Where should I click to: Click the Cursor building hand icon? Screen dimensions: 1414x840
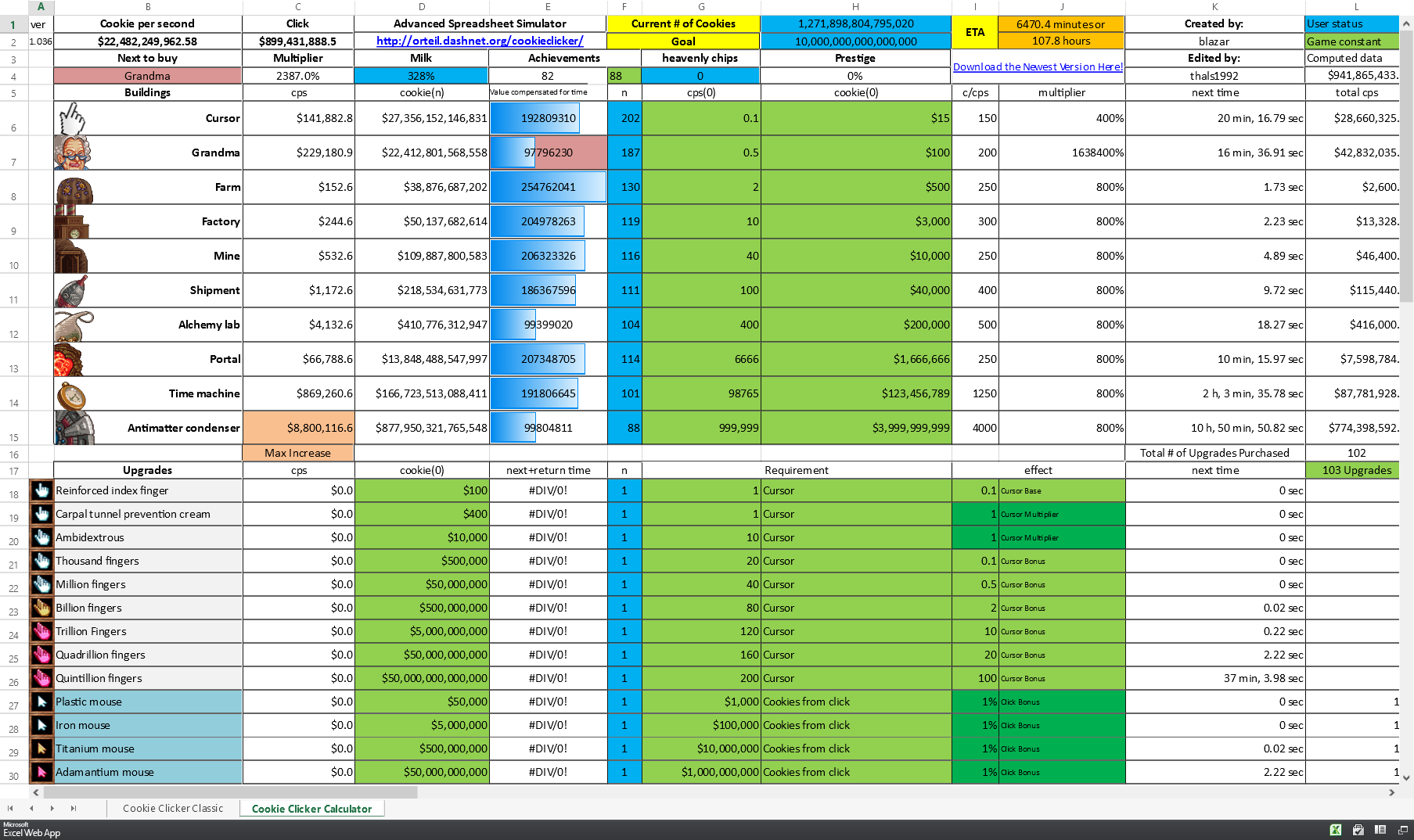[72, 119]
